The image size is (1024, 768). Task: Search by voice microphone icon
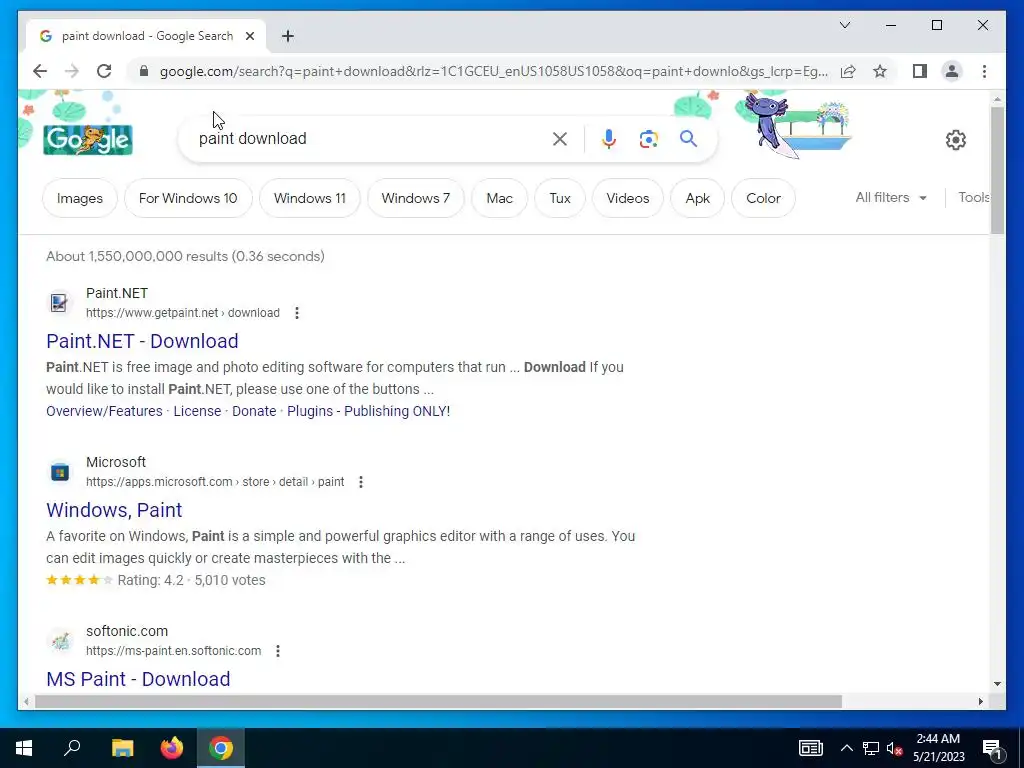click(609, 139)
